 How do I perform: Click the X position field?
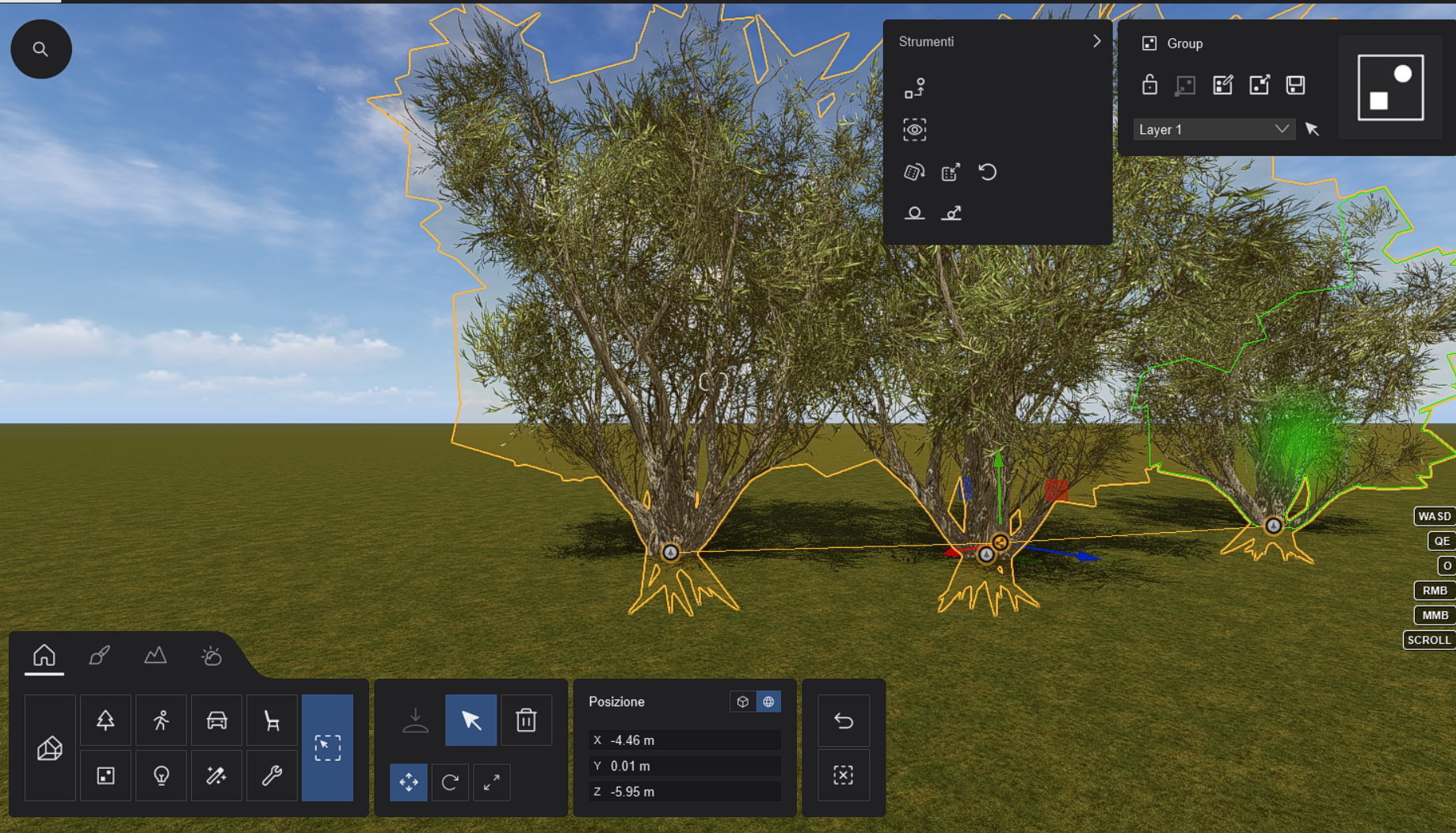pos(684,740)
